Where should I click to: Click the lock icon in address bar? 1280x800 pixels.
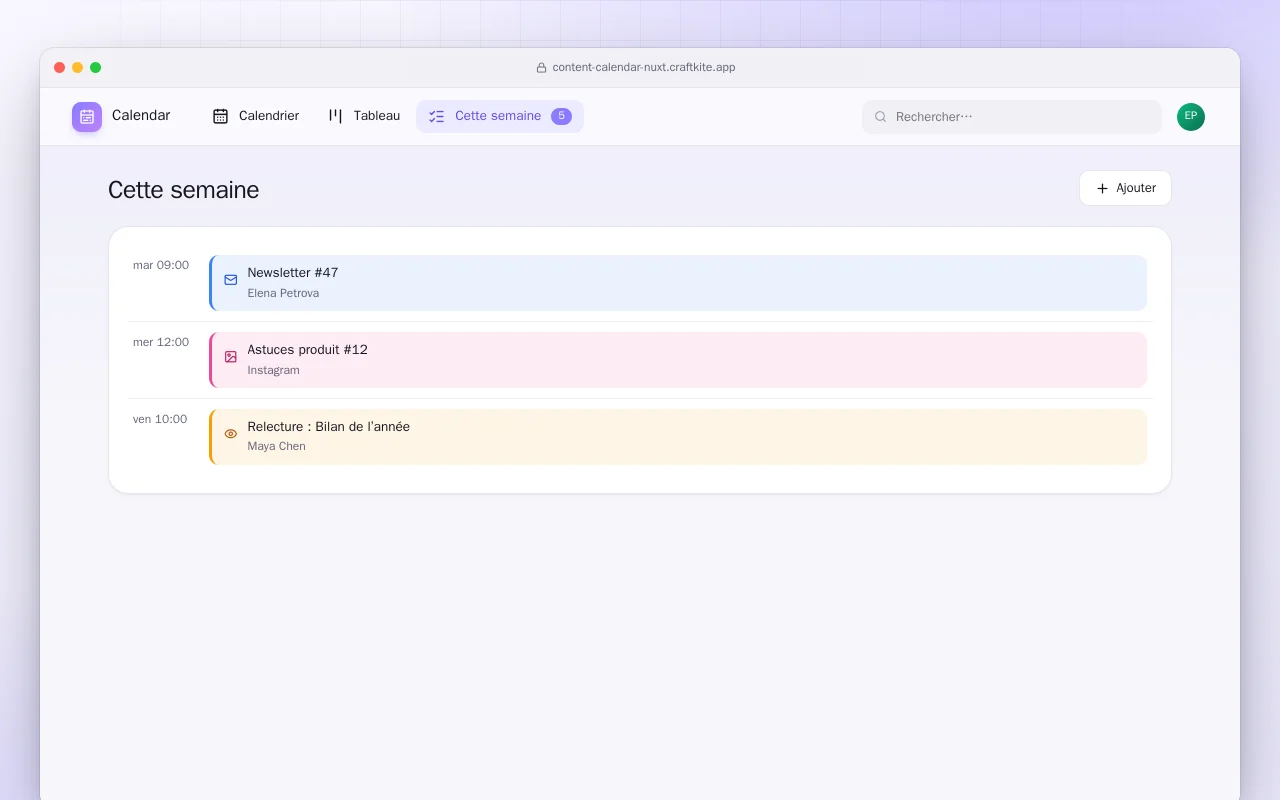click(x=542, y=68)
